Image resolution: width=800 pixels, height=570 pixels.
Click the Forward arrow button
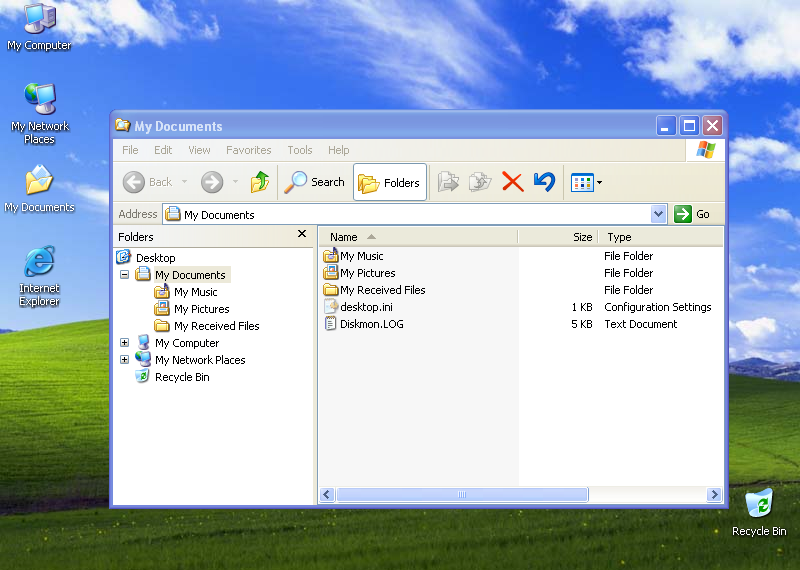point(212,182)
